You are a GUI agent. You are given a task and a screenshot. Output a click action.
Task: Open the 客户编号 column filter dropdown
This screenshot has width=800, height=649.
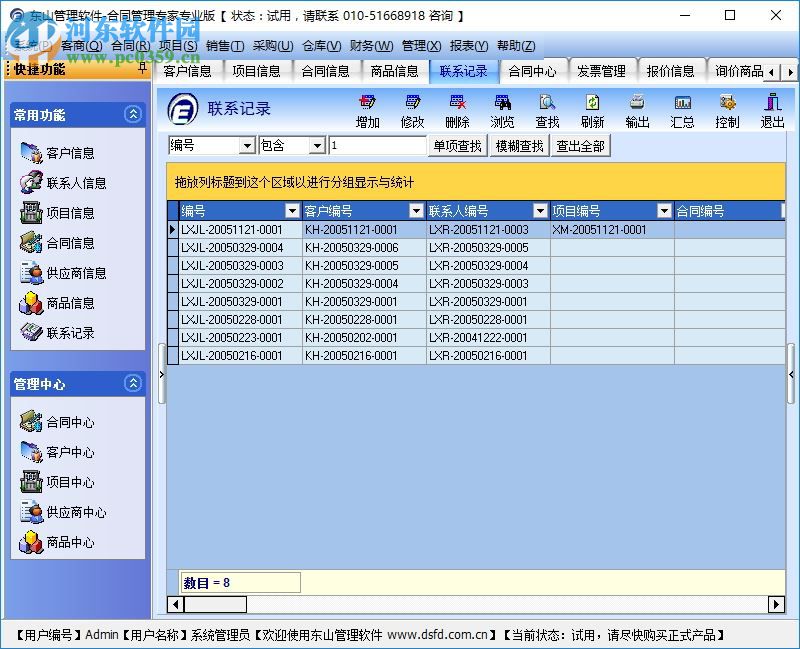pyautogui.click(x=415, y=211)
